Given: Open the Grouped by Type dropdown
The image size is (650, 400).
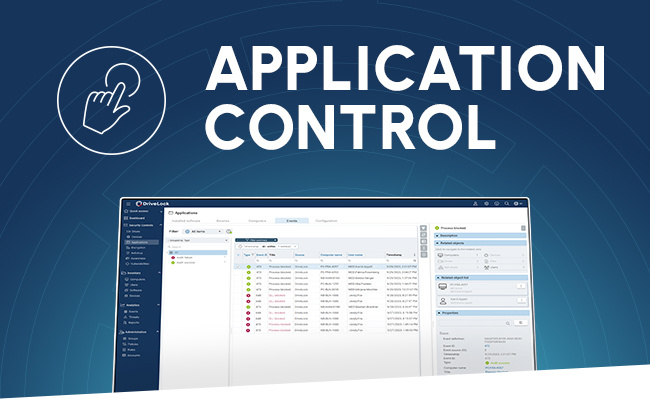Looking at the screenshot, I should point(198,240).
